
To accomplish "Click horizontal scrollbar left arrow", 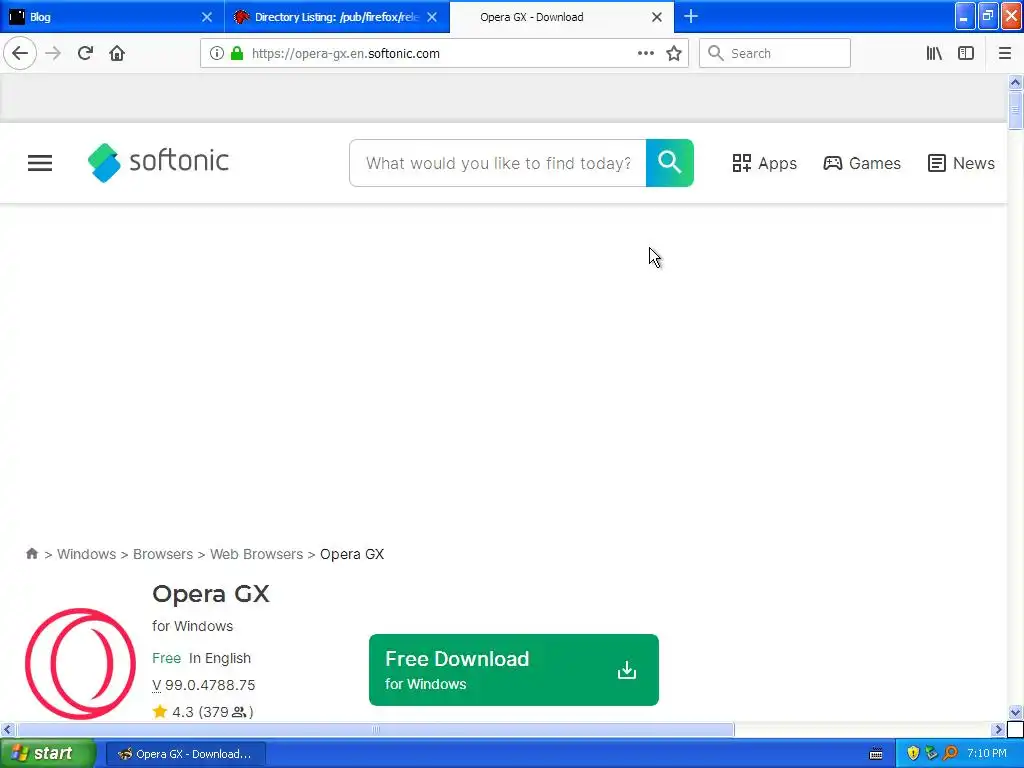I will [x=7, y=729].
